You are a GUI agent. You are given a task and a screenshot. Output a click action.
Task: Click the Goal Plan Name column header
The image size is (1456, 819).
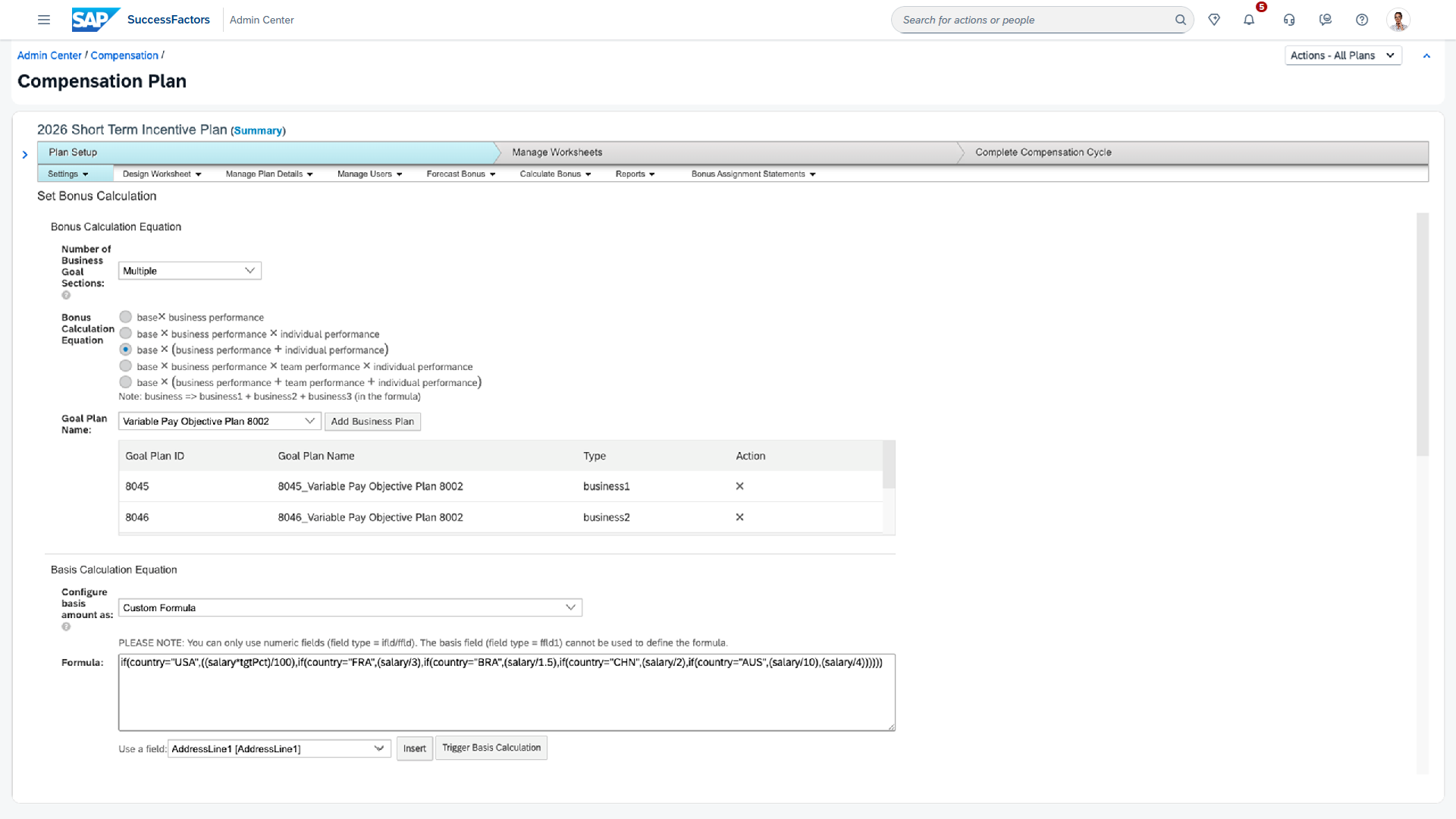[316, 456]
